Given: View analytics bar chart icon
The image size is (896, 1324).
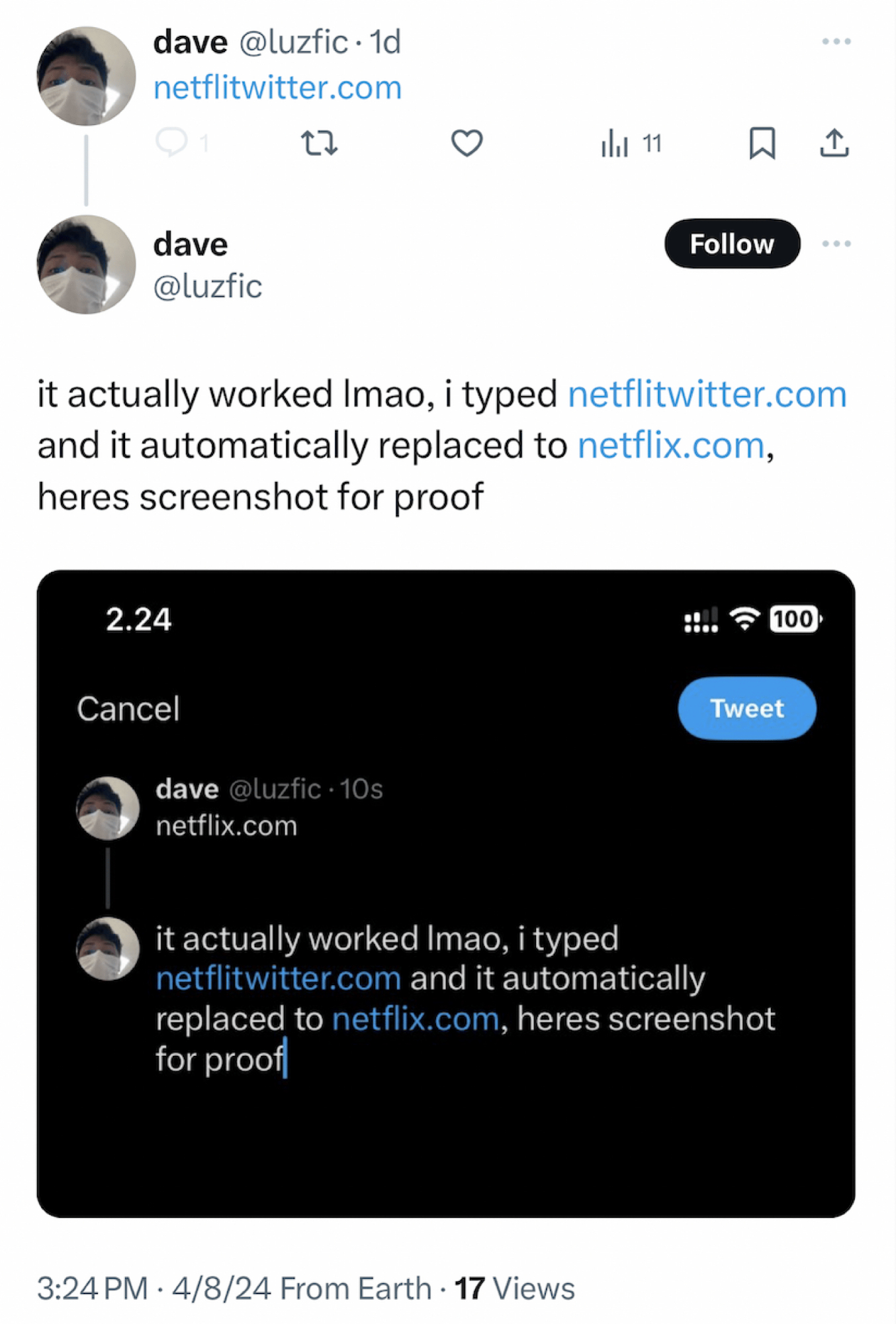Looking at the screenshot, I should point(615,143).
